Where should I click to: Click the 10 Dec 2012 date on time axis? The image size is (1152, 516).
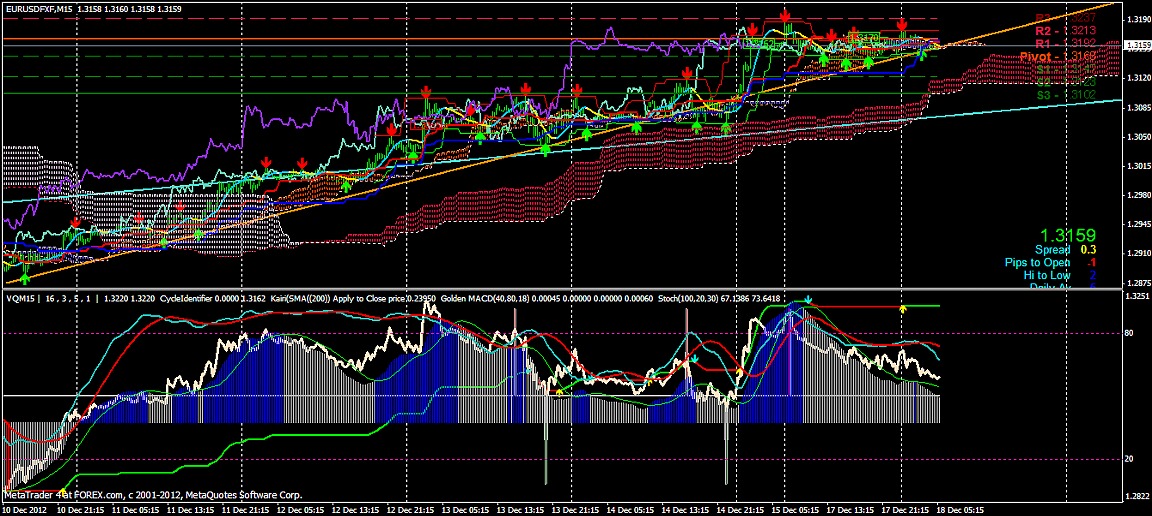[x=24, y=509]
